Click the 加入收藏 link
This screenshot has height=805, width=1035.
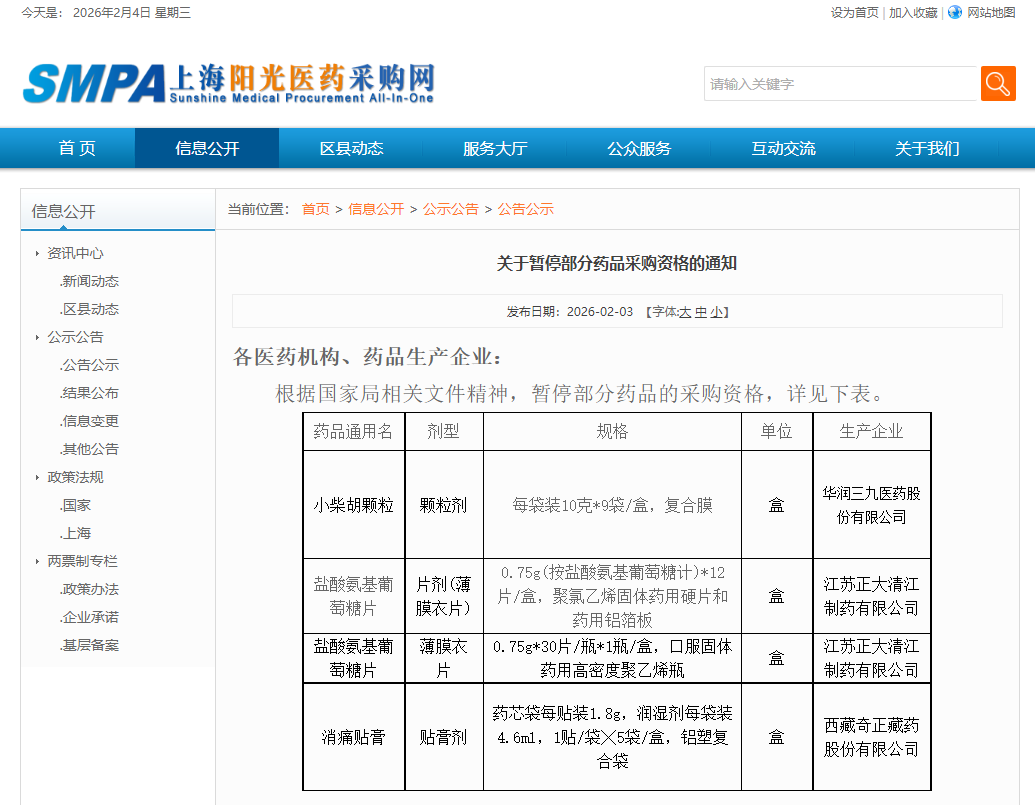(x=913, y=12)
